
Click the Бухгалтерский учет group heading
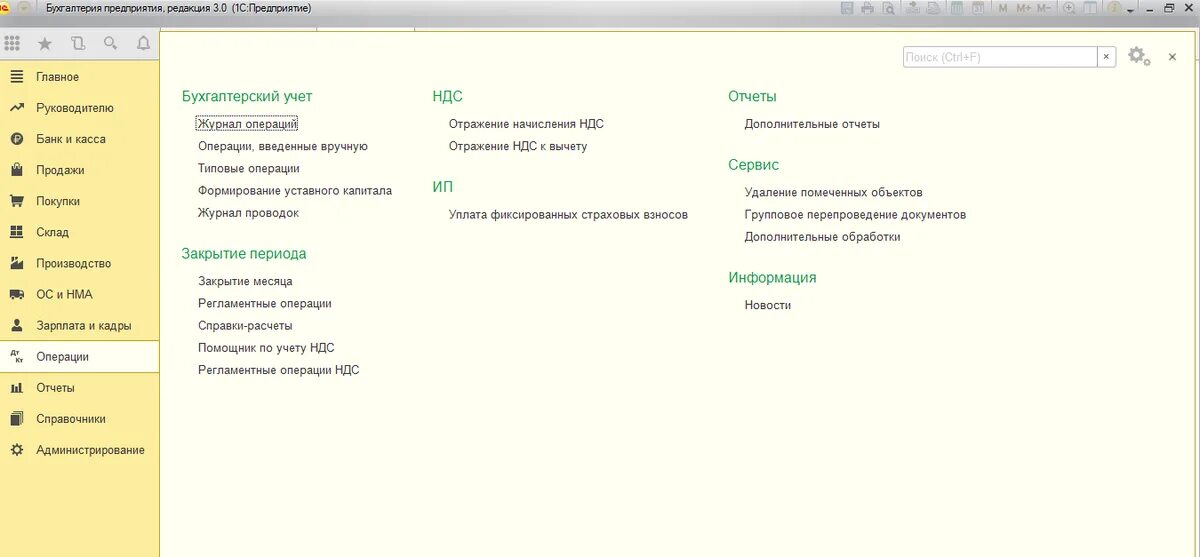[x=247, y=96]
